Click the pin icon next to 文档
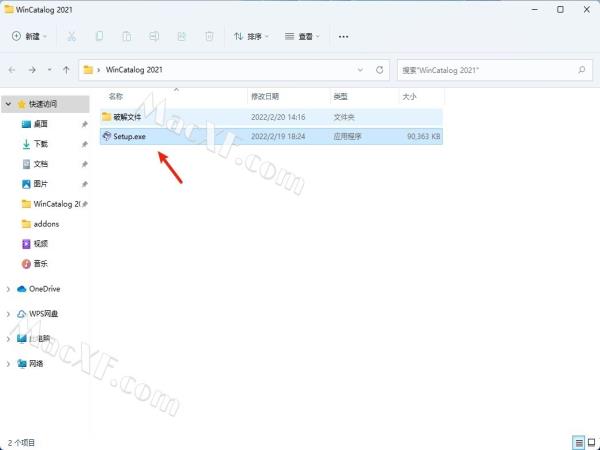 click(x=85, y=164)
